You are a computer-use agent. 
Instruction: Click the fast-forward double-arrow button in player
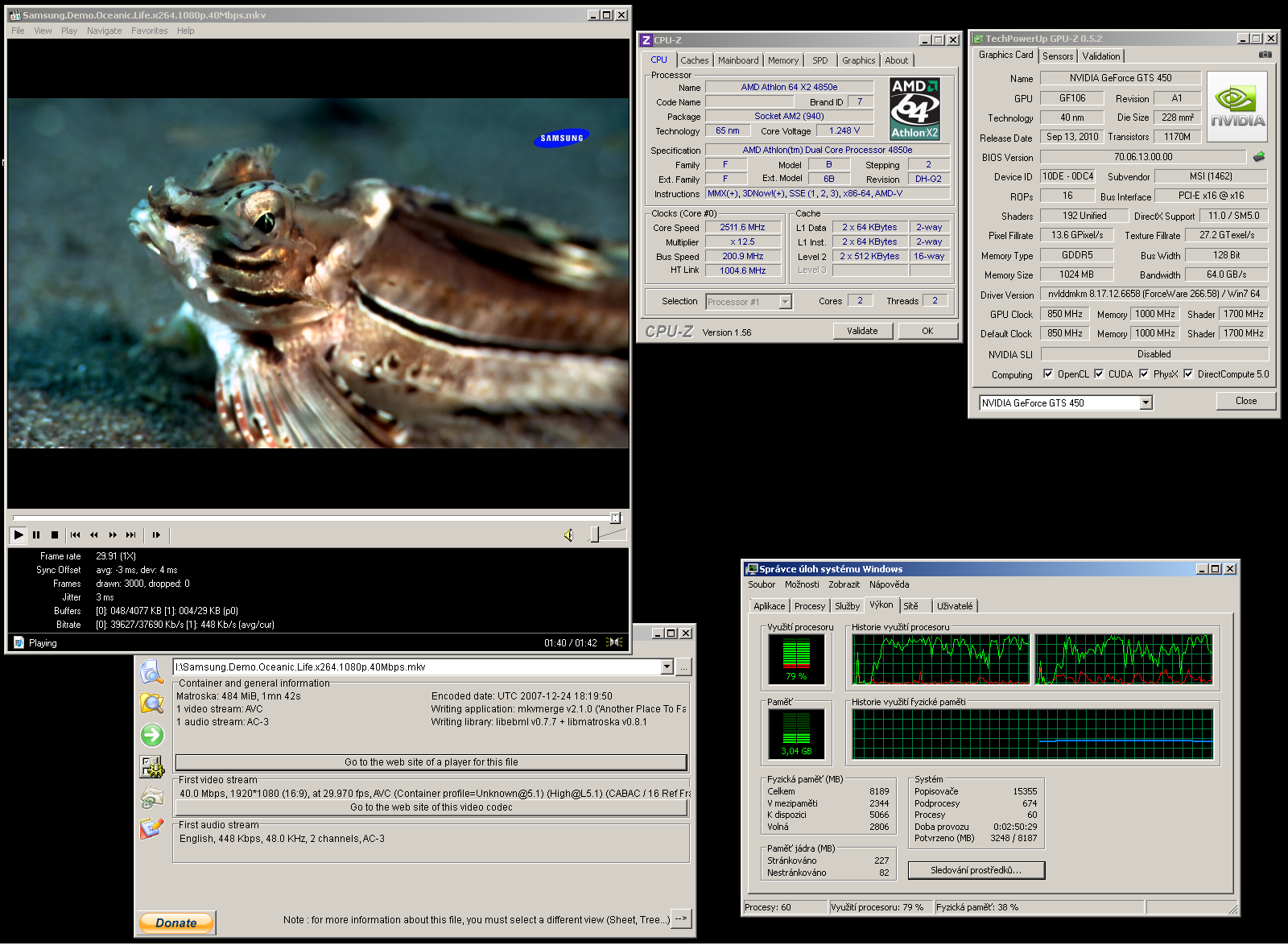click(x=113, y=534)
